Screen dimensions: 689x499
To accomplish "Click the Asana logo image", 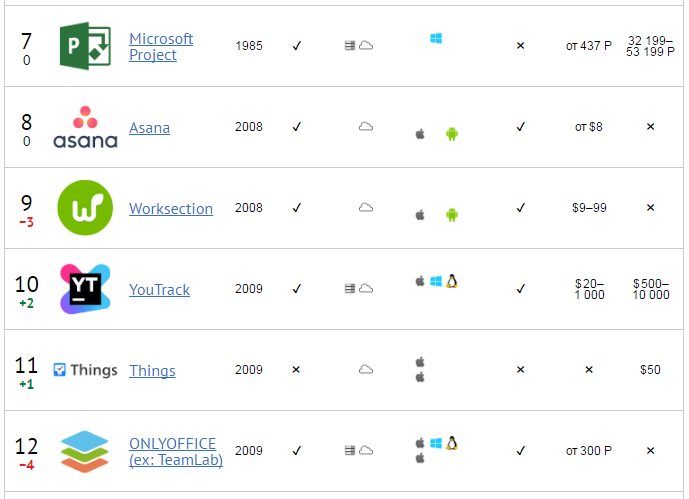I will click(x=85, y=127).
